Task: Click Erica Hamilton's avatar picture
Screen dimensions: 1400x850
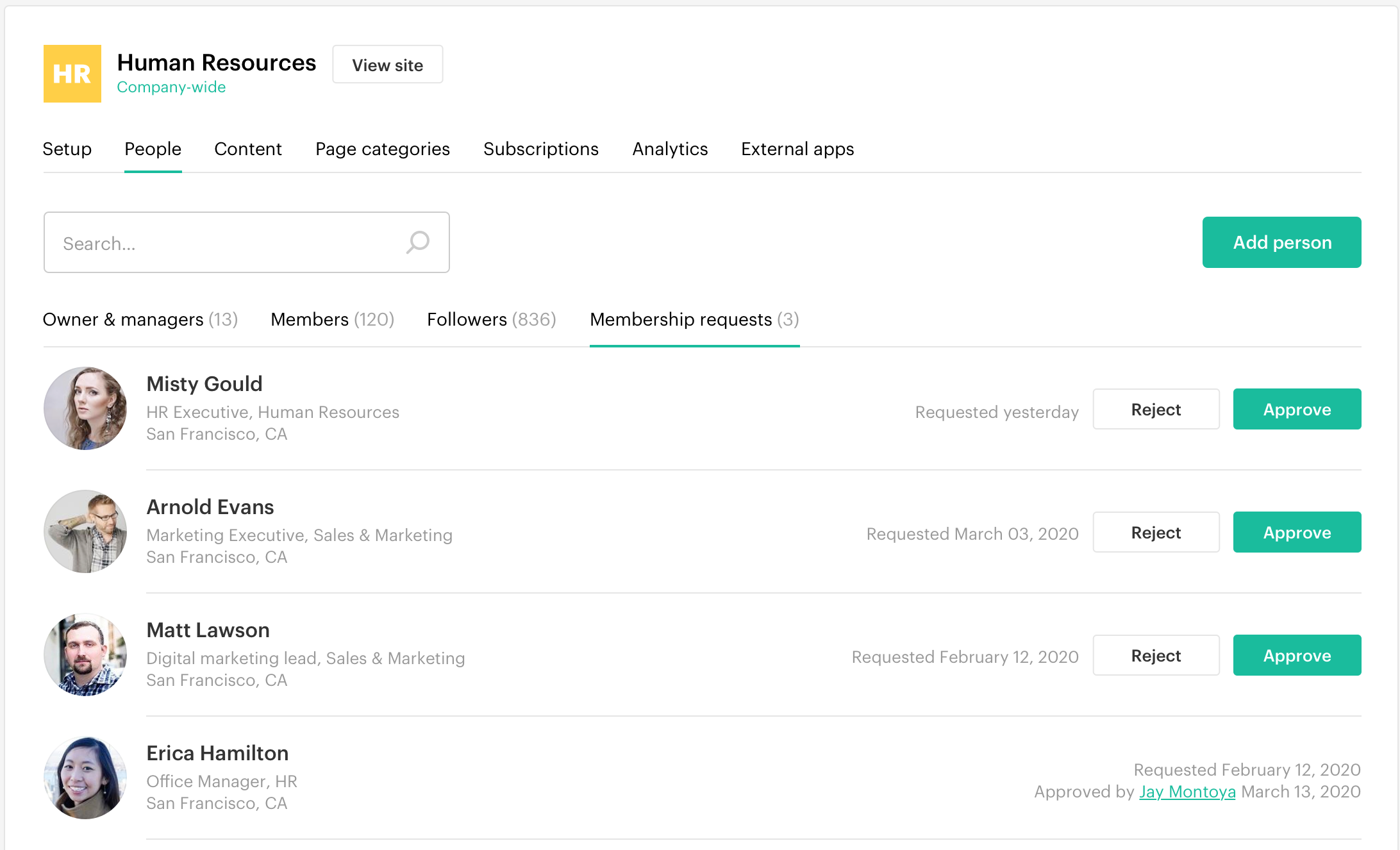Action: pos(85,778)
